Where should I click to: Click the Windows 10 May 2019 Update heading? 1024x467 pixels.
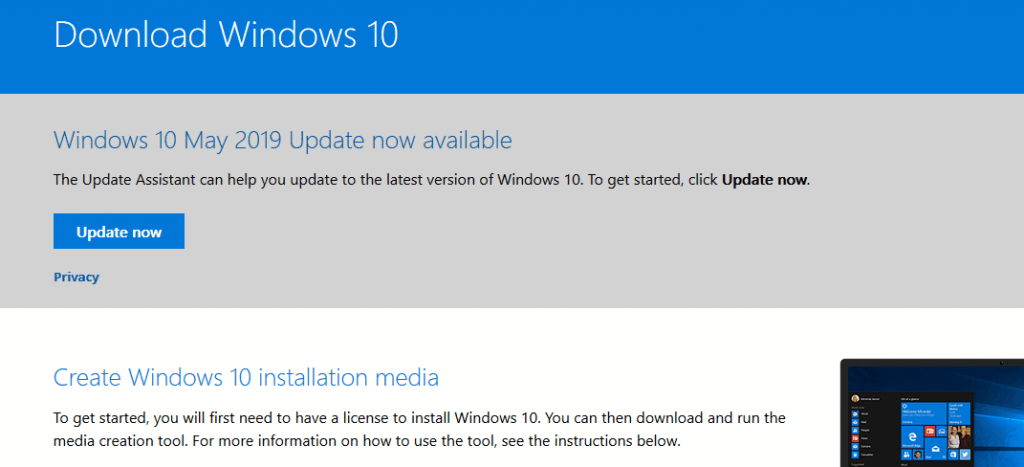point(283,140)
